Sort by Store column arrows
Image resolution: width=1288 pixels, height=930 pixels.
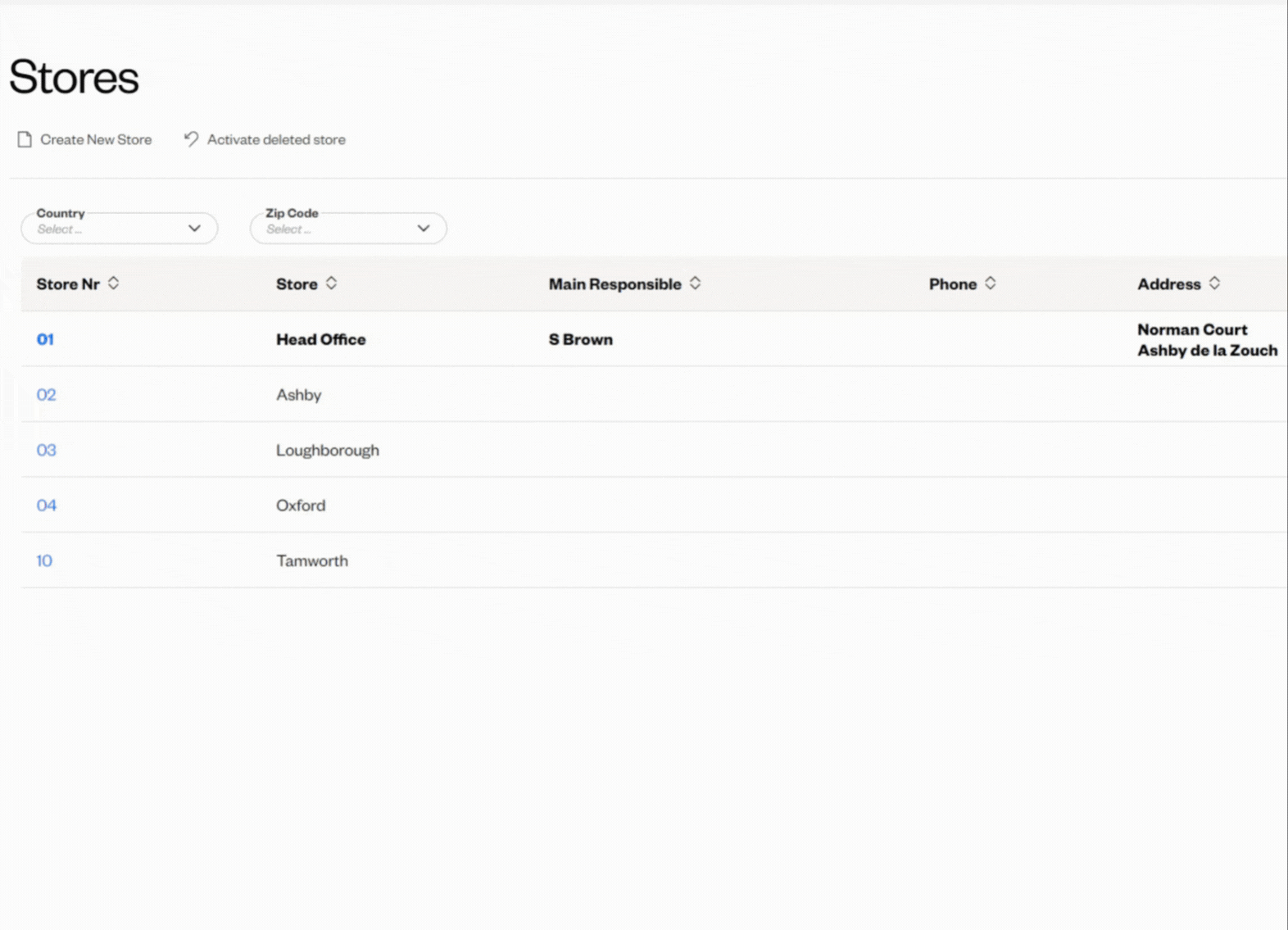[x=331, y=284]
